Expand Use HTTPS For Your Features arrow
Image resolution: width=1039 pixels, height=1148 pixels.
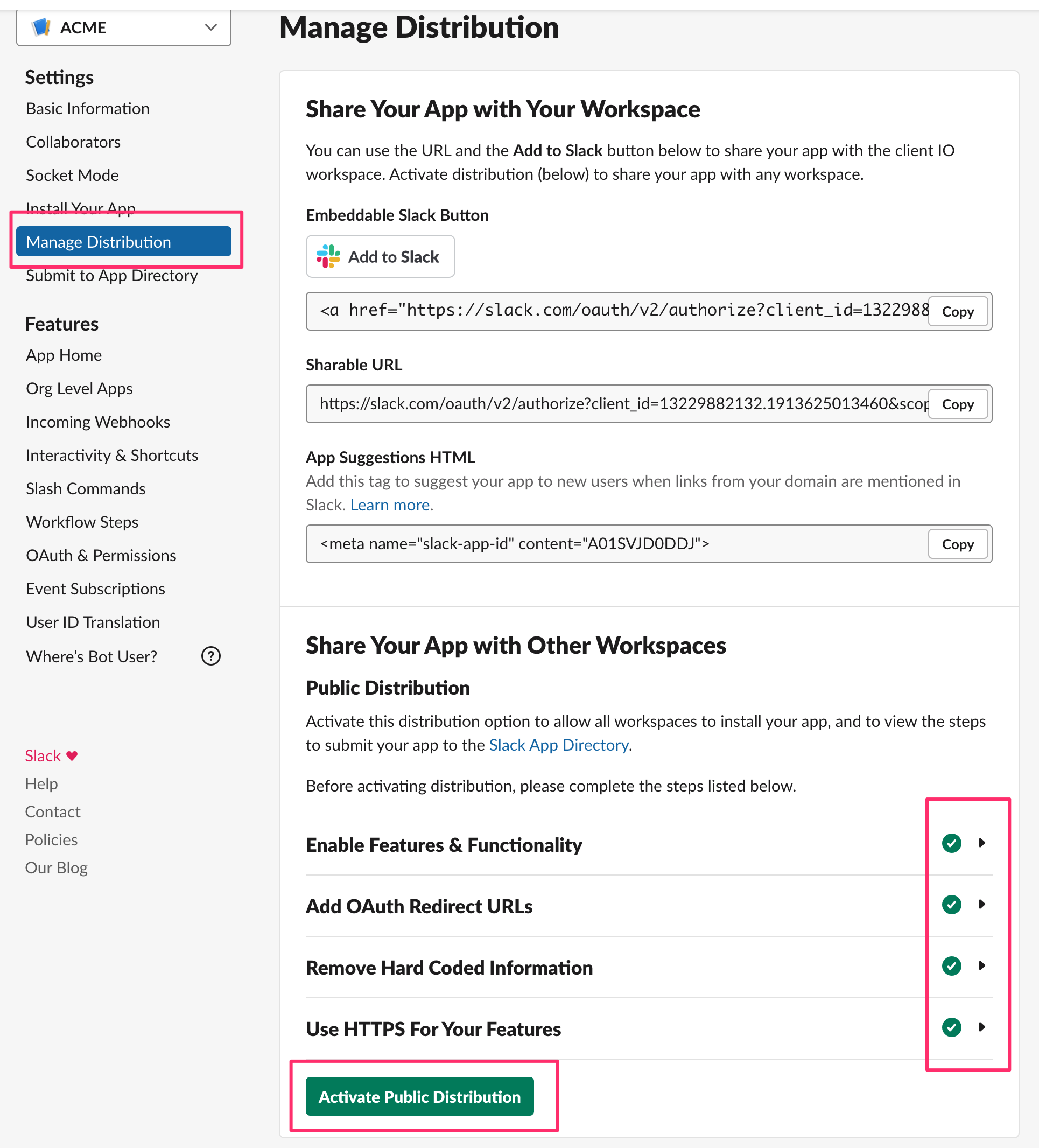tap(982, 1027)
